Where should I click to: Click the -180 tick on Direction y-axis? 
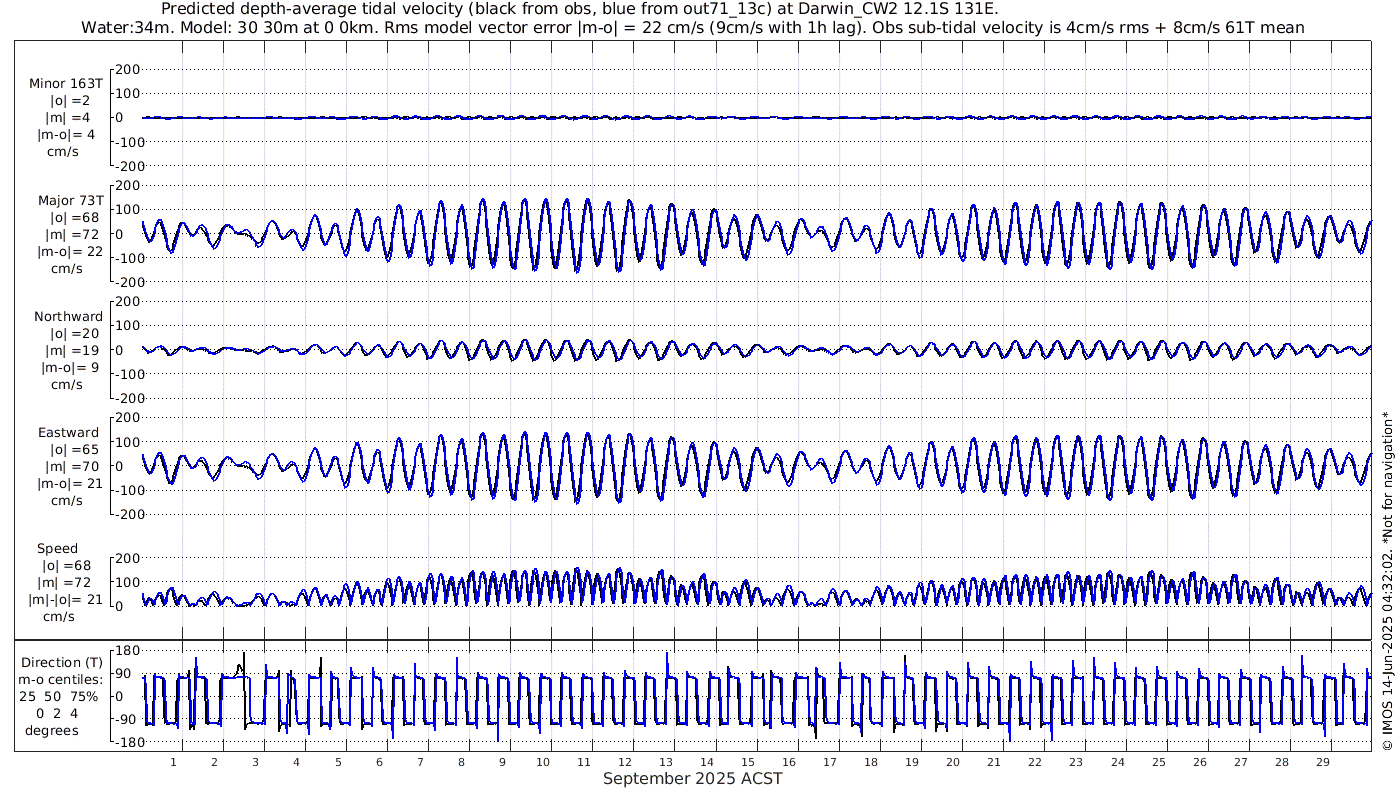click(122, 742)
